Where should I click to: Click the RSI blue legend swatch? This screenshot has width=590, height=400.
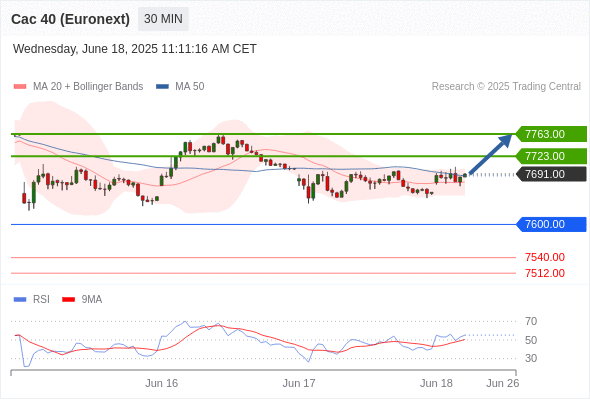[x=20, y=300]
